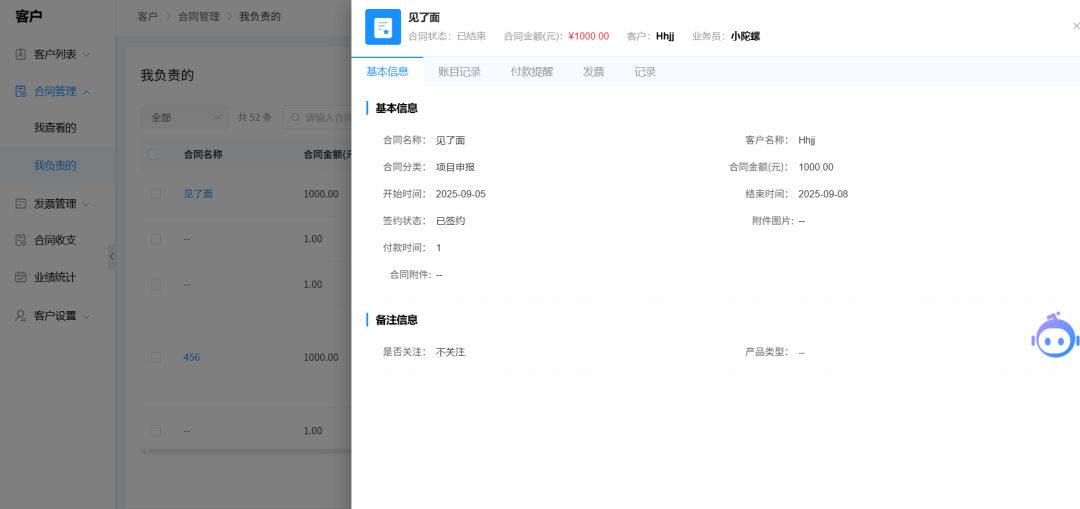Click the 已结束 contract status text
Viewport: 1080px width, 509px height.
click(472, 37)
